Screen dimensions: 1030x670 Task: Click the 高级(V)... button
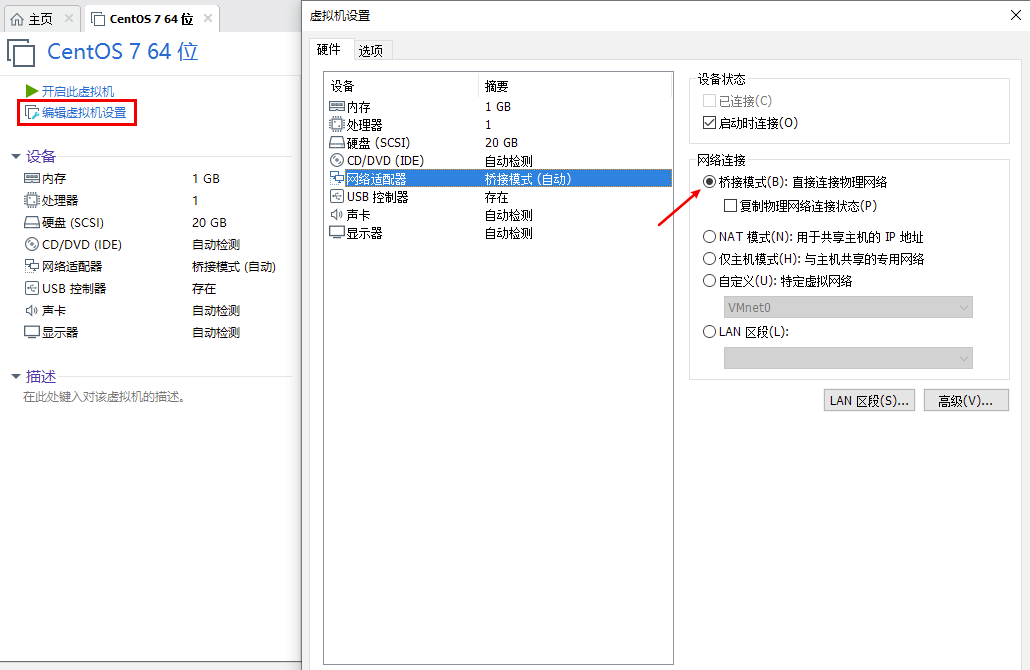(x=966, y=401)
